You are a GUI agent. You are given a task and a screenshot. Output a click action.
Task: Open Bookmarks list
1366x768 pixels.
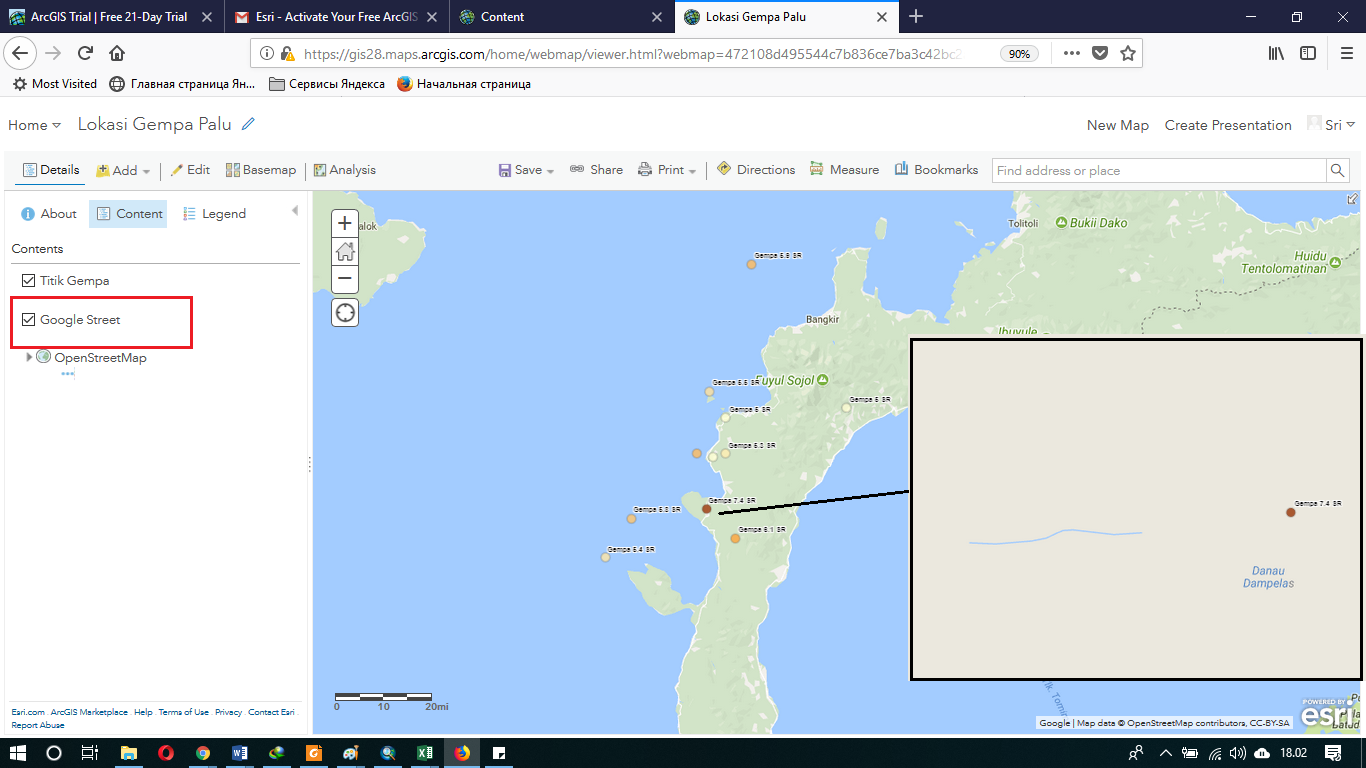(936, 170)
